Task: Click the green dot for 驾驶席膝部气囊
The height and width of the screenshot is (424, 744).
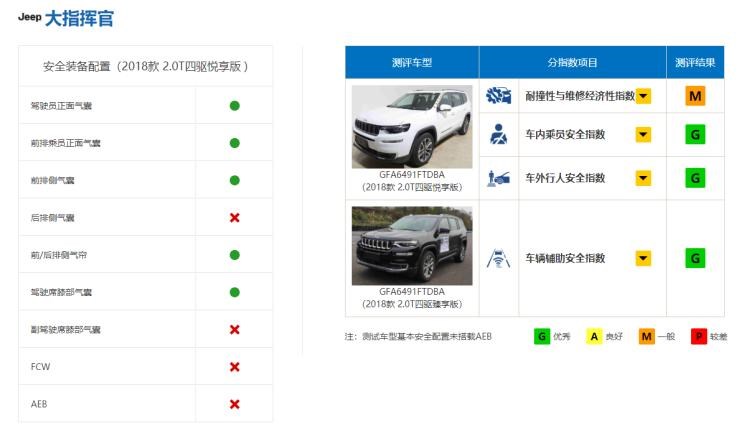Action: 234,292
